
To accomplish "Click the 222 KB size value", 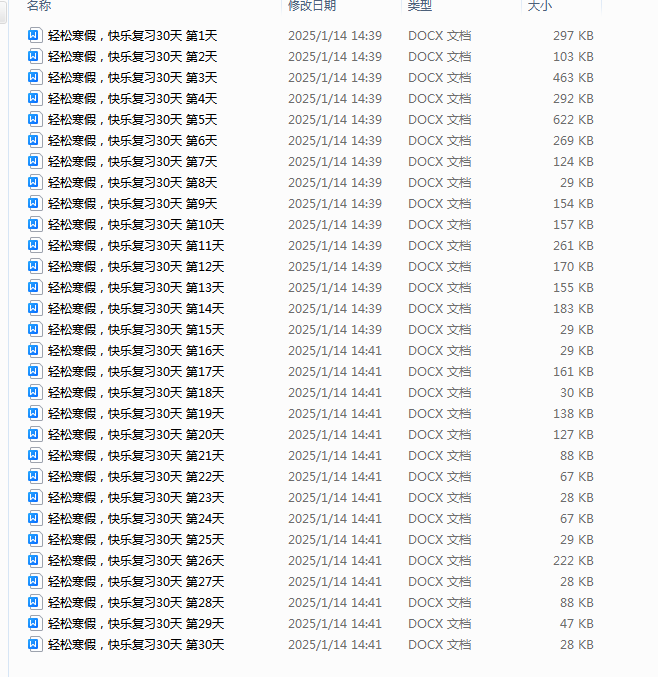I will [x=573, y=561].
